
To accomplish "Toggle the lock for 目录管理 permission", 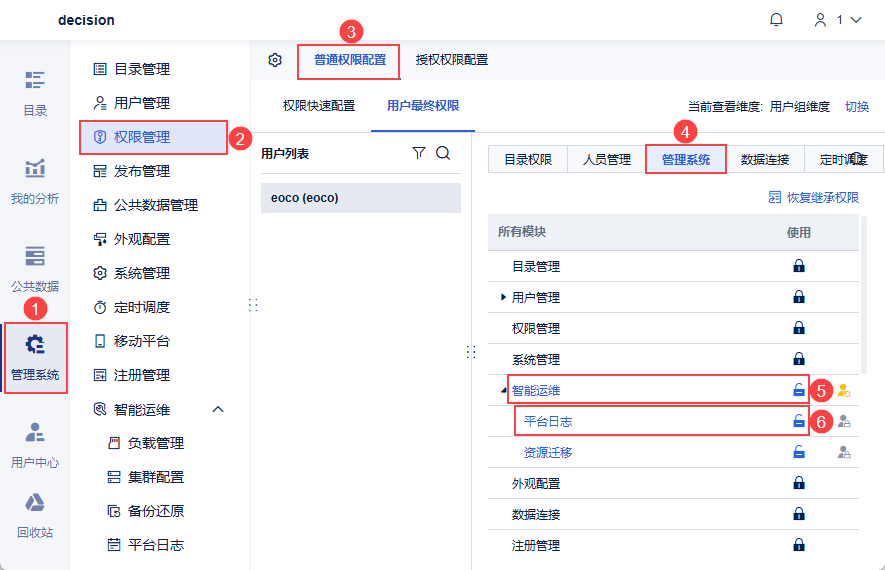I will (x=798, y=266).
